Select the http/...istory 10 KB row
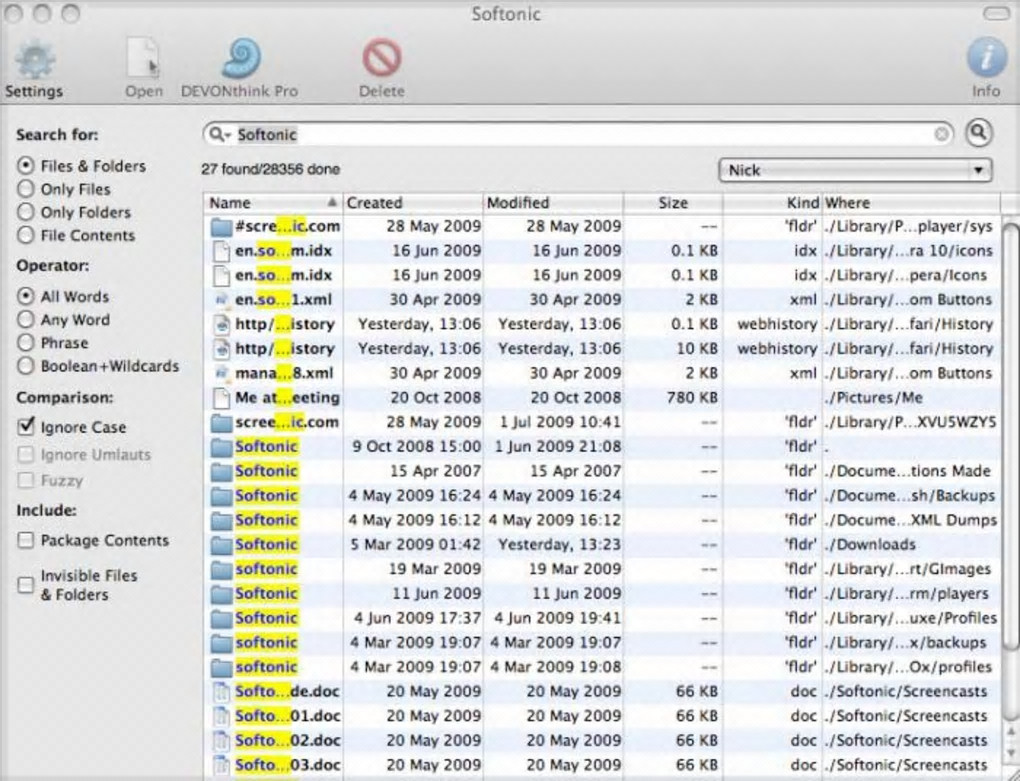This screenshot has width=1020, height=781. pos(602,349)
